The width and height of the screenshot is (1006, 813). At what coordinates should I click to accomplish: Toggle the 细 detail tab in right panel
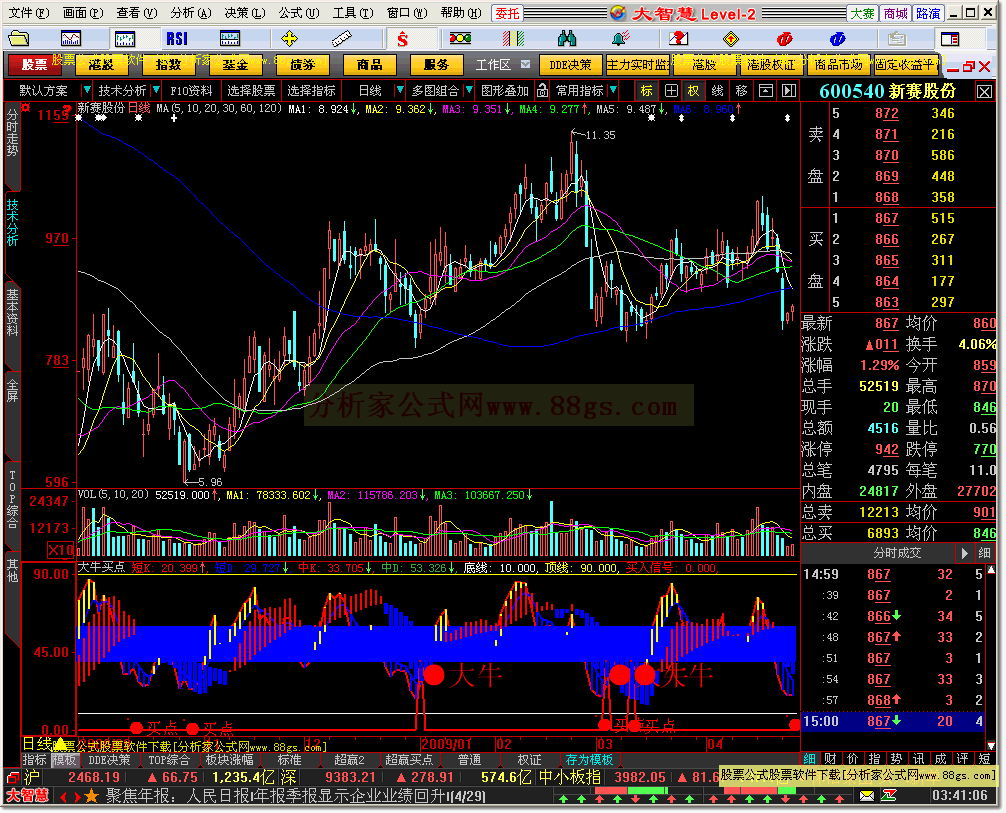pyautogui.click(x=810, y=758)
